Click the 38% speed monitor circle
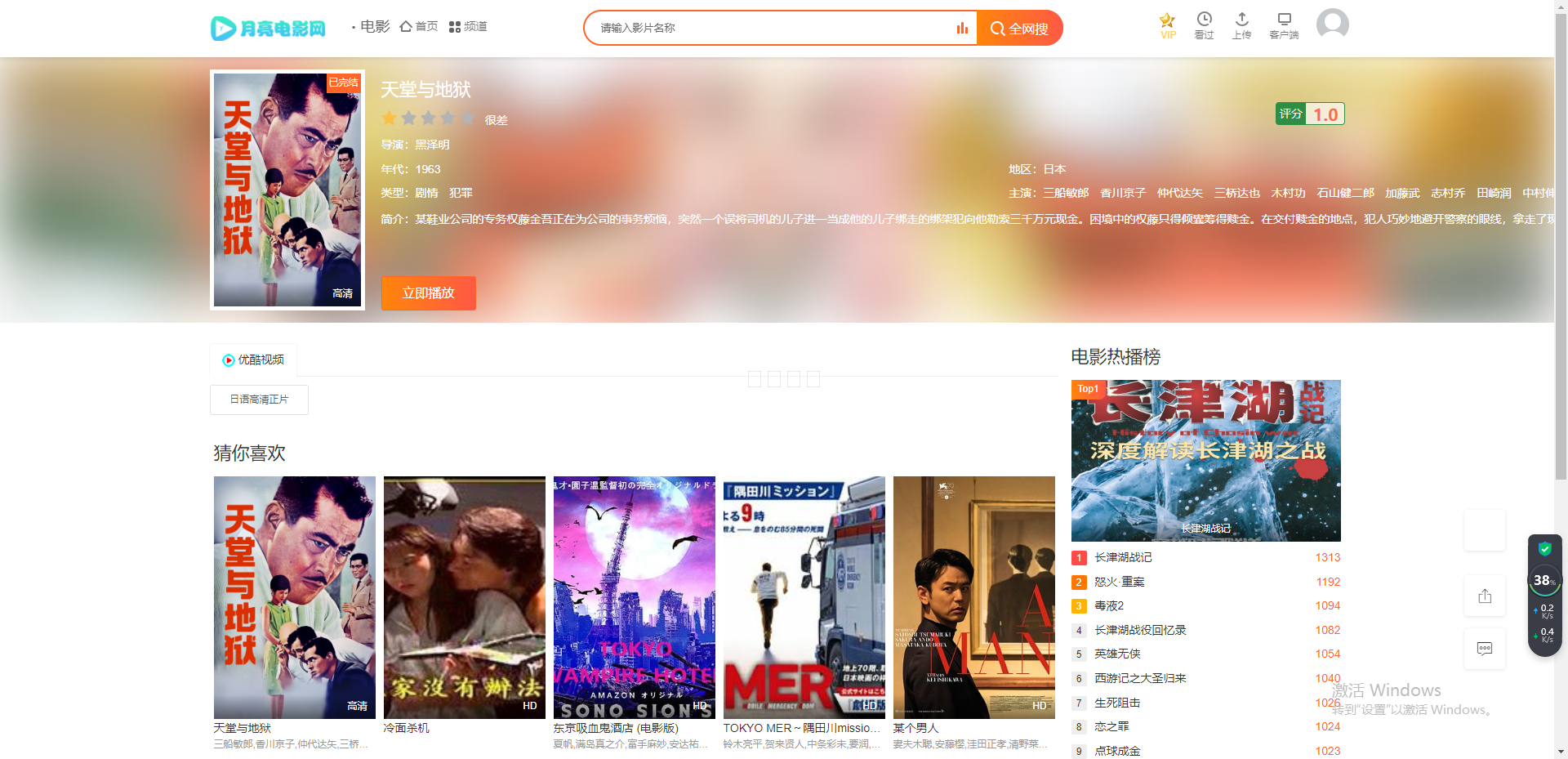The image size is (1568, 759). coord(1543,580)
